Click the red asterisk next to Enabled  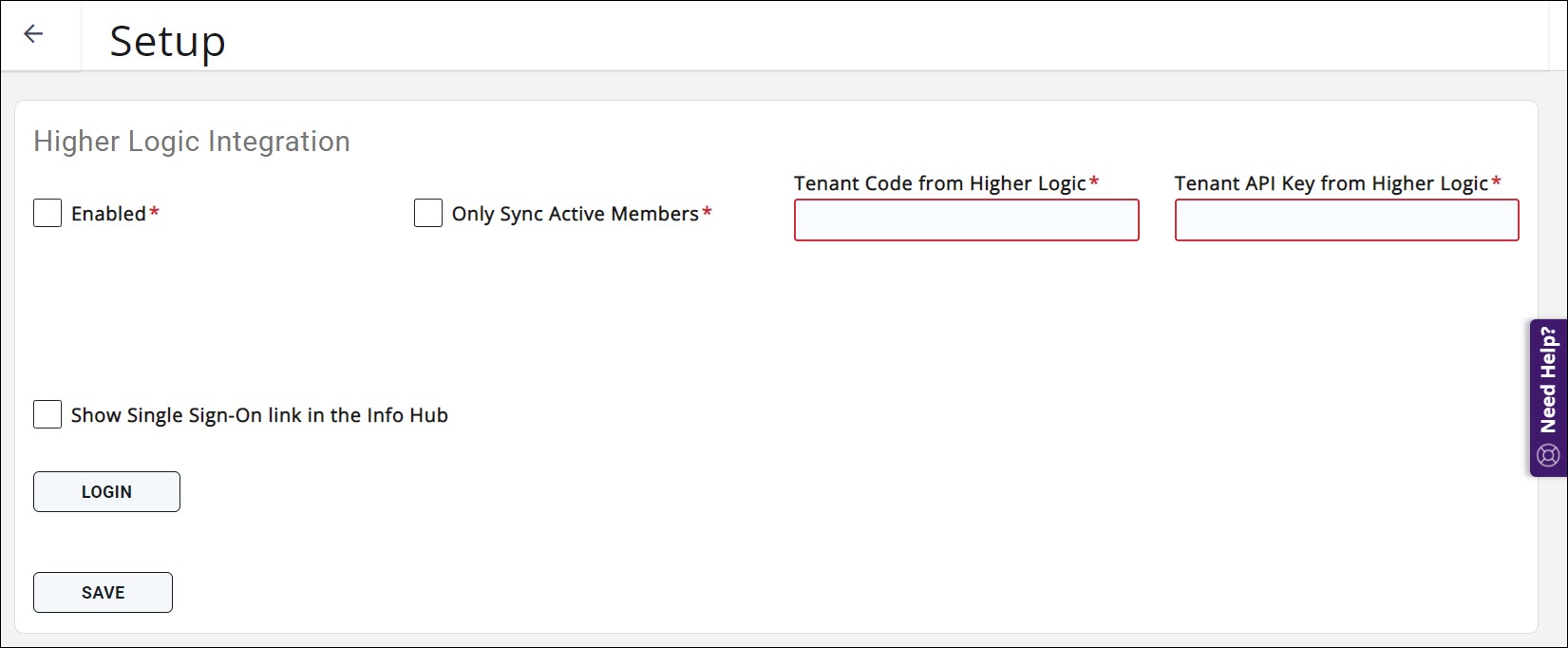coord(154,212)
